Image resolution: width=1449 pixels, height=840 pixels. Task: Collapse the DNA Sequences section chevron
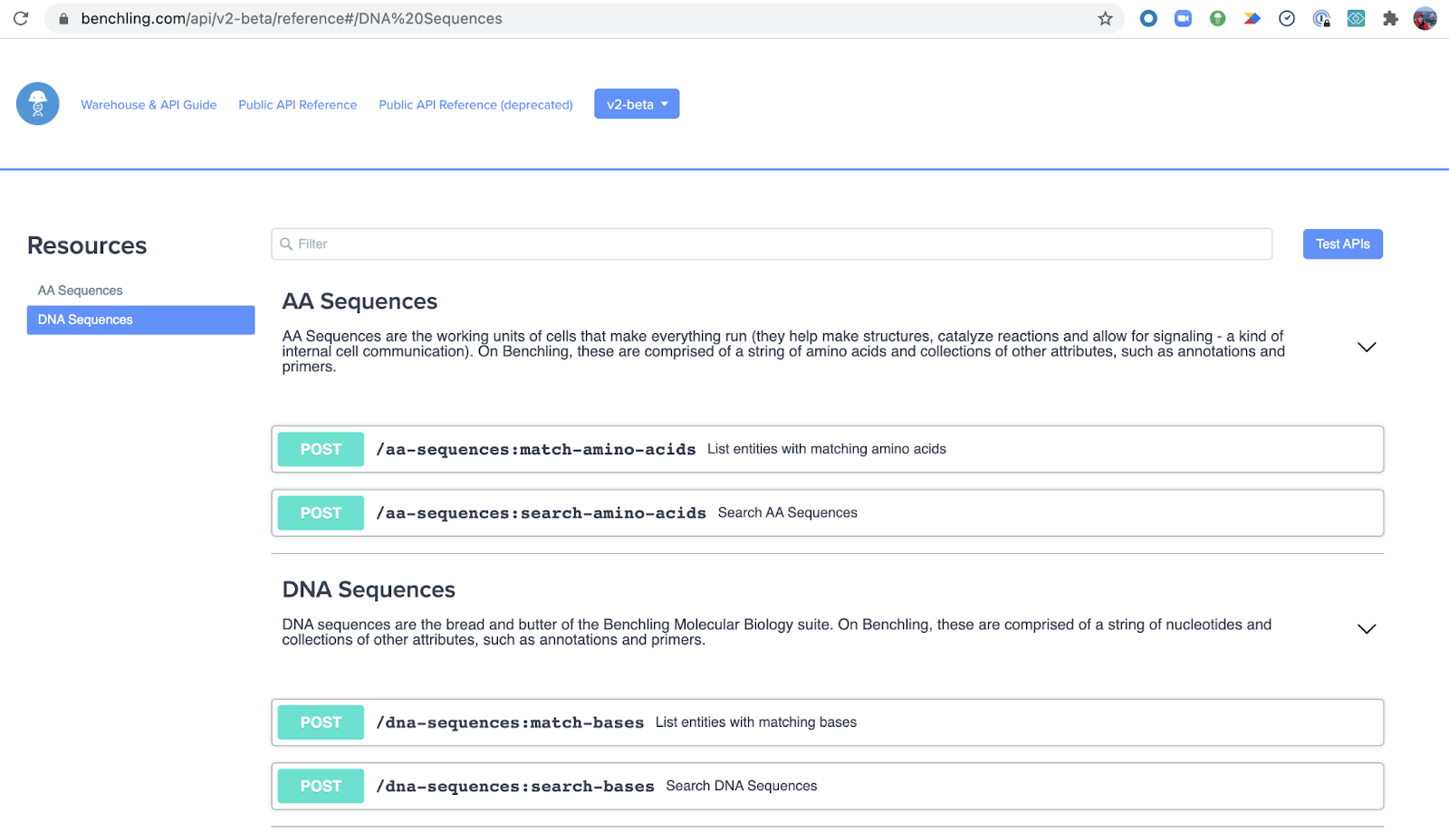click(x=1367, y=629)
